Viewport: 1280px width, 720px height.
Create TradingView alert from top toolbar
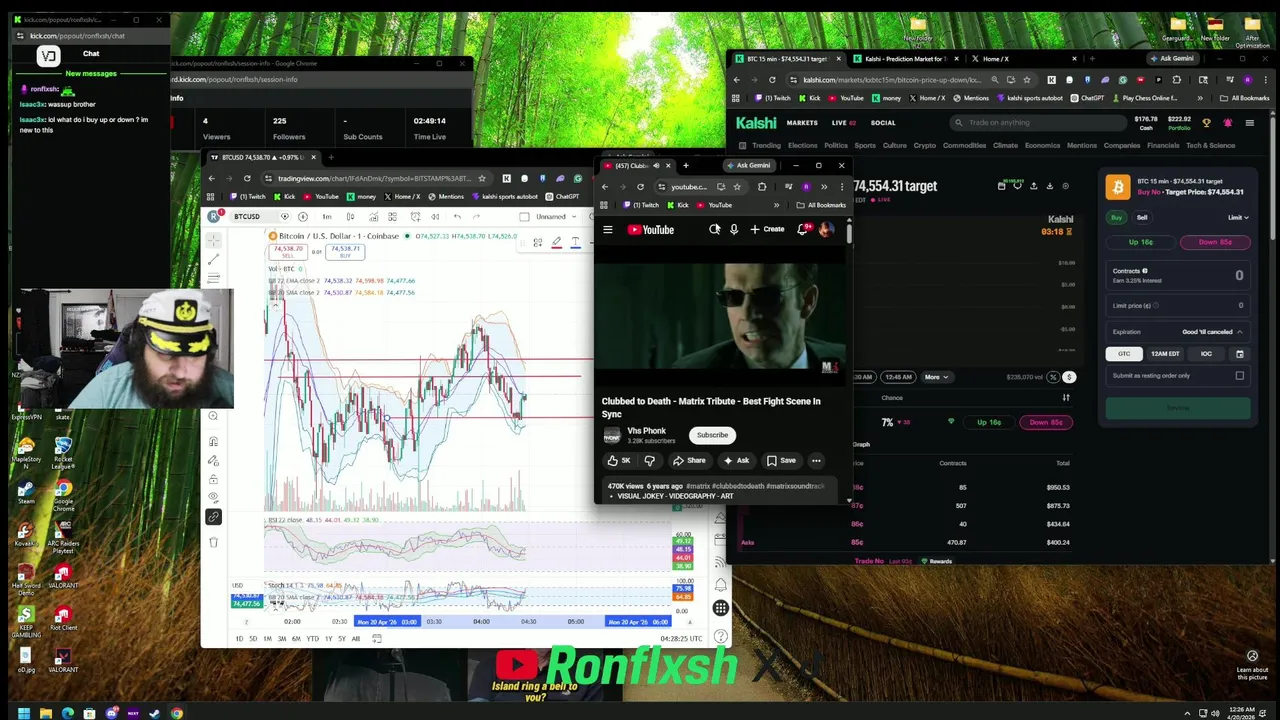(414, 217)
